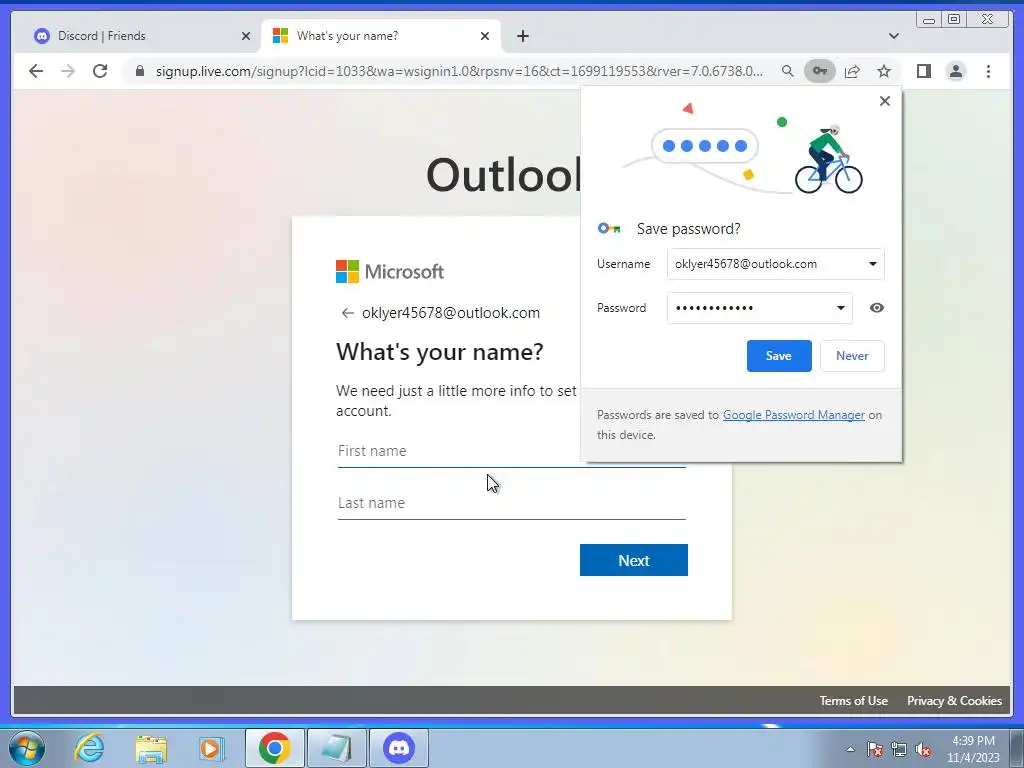Open Windows Media Player from taskbar
This screenshot has width=1024, height=768.
tap(211, 748)
